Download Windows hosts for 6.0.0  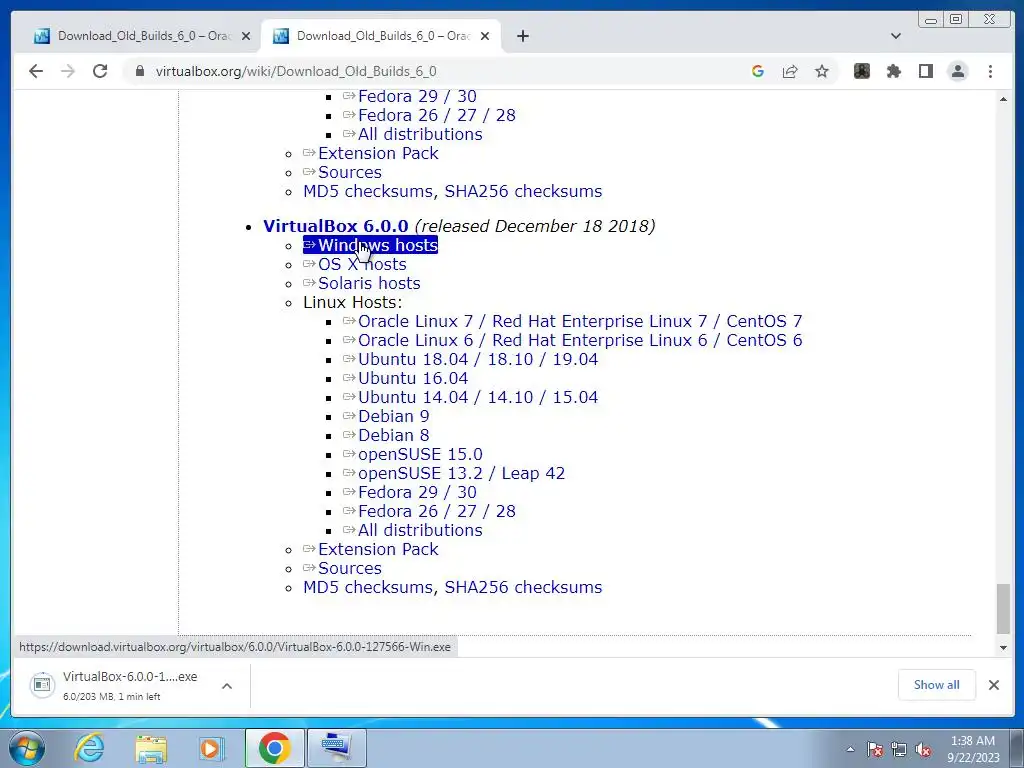(370, 245)
